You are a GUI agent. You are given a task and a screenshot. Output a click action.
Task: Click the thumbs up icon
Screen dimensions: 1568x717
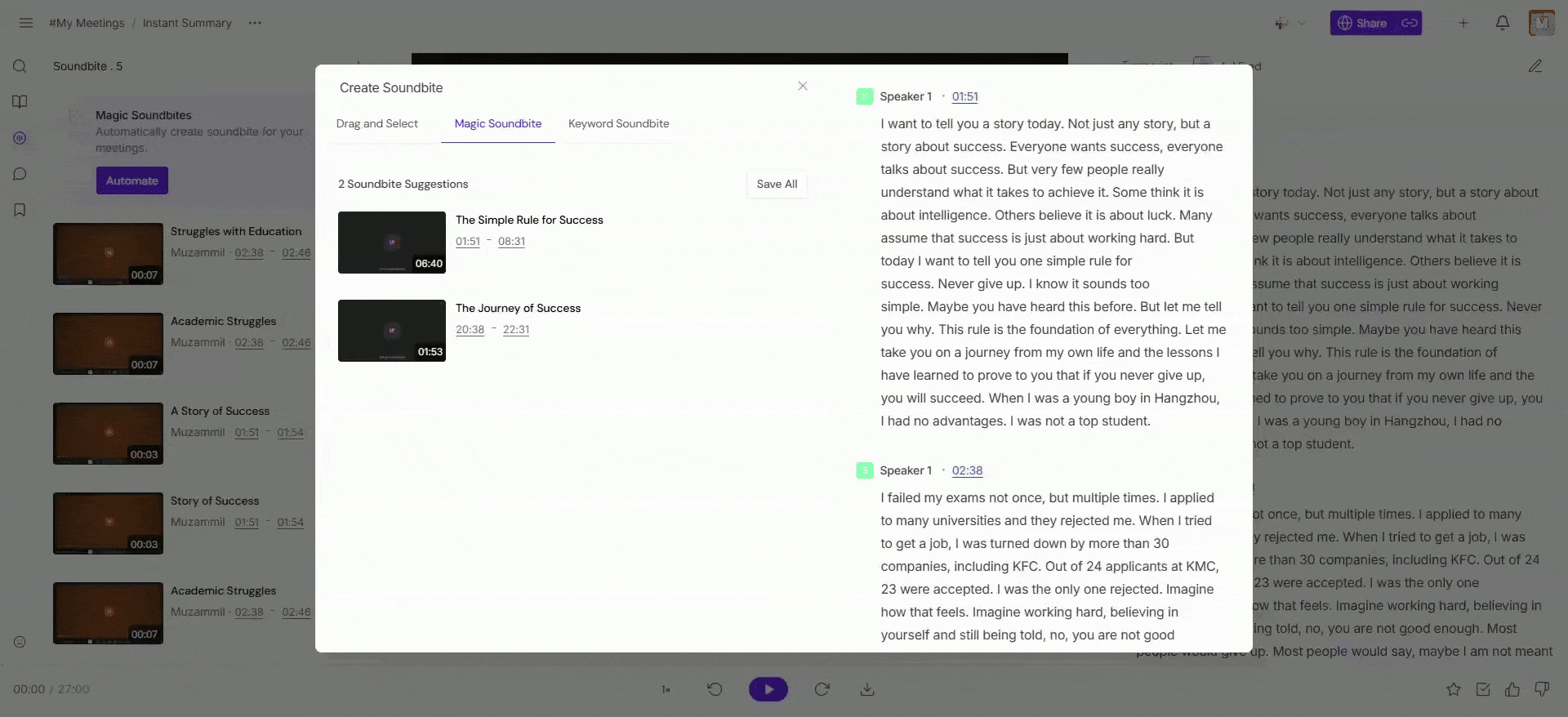point(1512,689)
